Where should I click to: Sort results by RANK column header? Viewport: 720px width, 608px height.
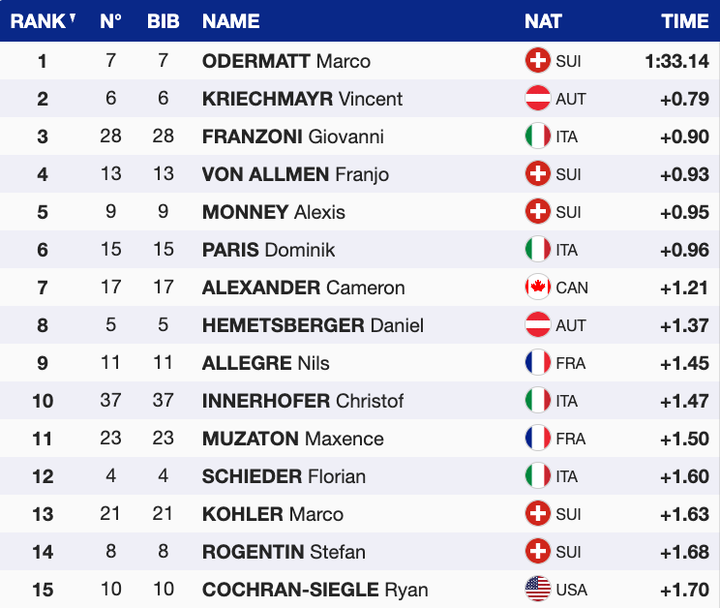point(42,20)
